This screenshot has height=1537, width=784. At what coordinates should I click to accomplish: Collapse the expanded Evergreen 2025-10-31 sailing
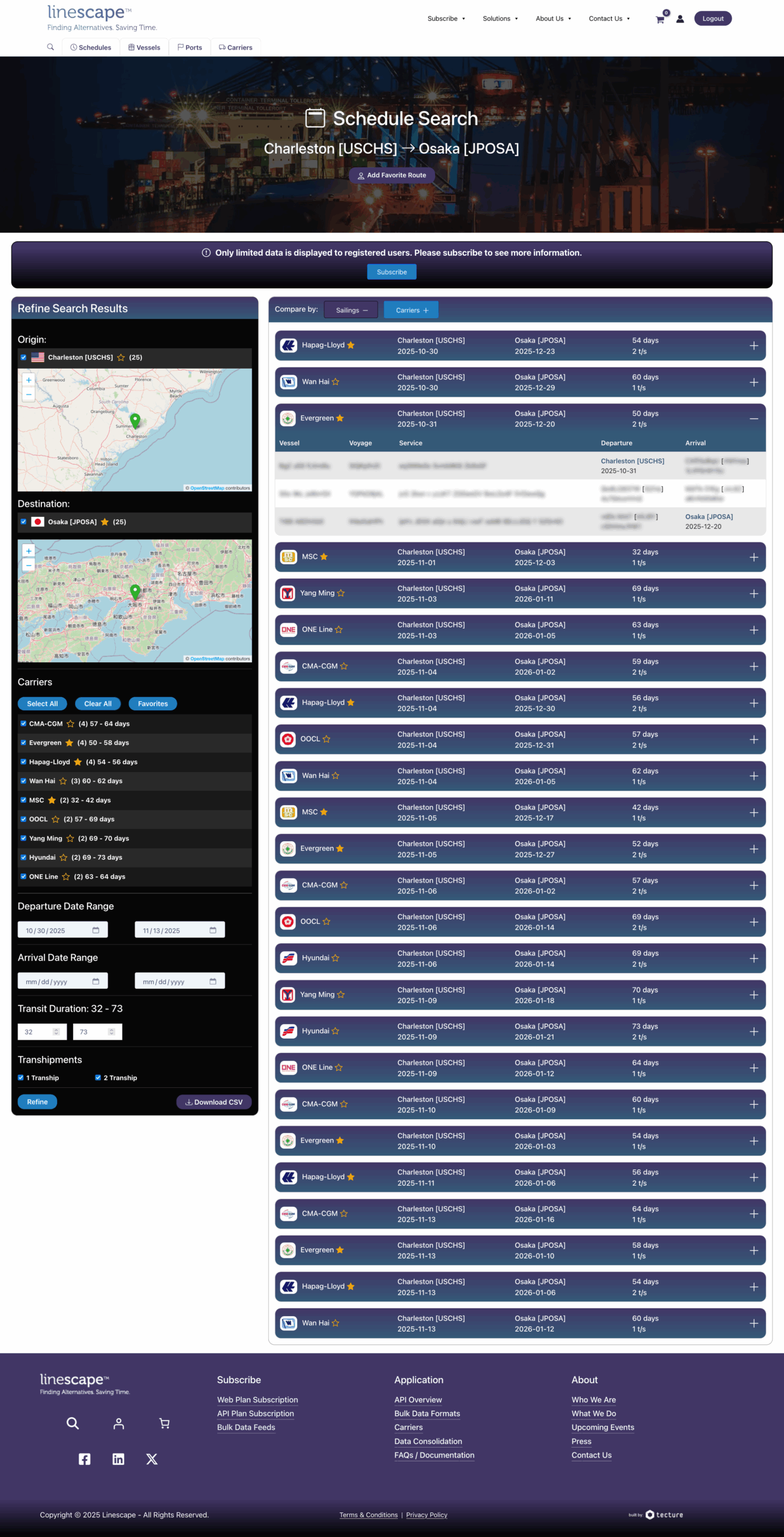(753, 418)
